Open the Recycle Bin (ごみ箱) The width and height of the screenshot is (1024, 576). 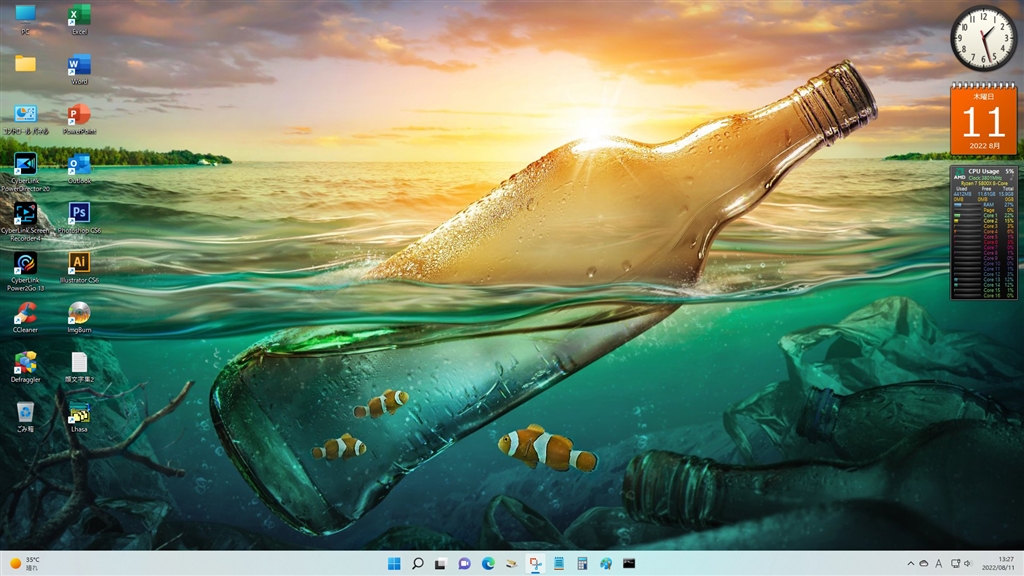point(25,412)
